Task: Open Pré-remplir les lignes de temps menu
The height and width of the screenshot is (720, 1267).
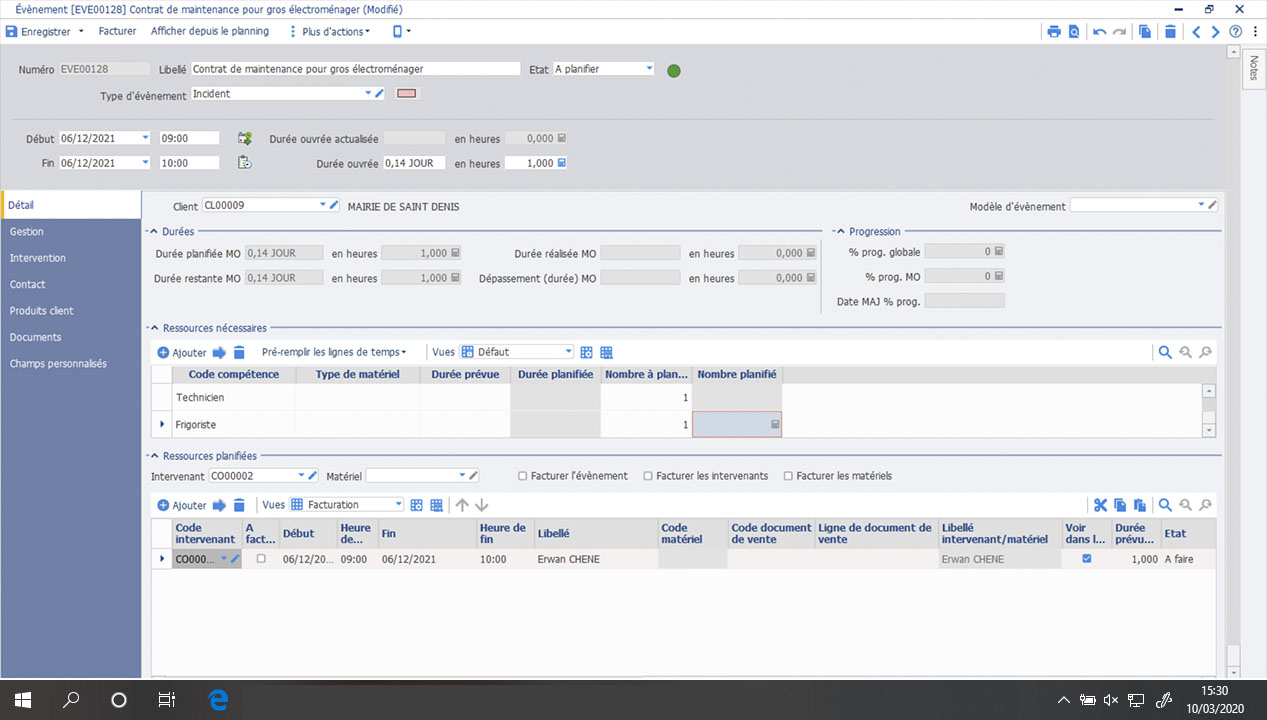Action: coord(334,352)
